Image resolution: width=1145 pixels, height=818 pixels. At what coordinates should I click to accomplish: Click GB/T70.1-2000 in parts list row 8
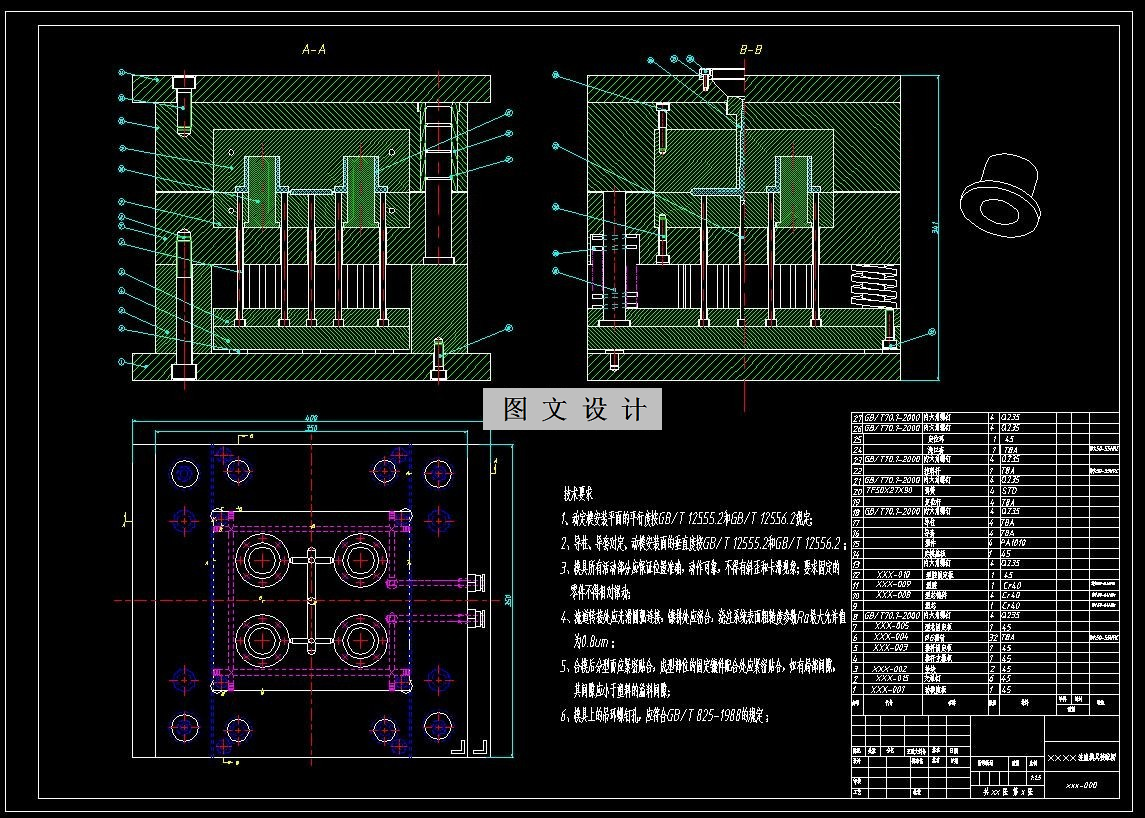(x=892, y=616)
